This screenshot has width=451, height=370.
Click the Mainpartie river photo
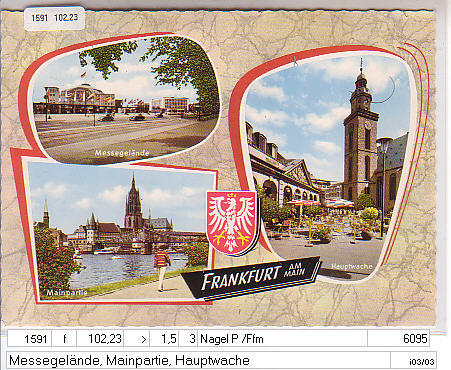(121, 231)
